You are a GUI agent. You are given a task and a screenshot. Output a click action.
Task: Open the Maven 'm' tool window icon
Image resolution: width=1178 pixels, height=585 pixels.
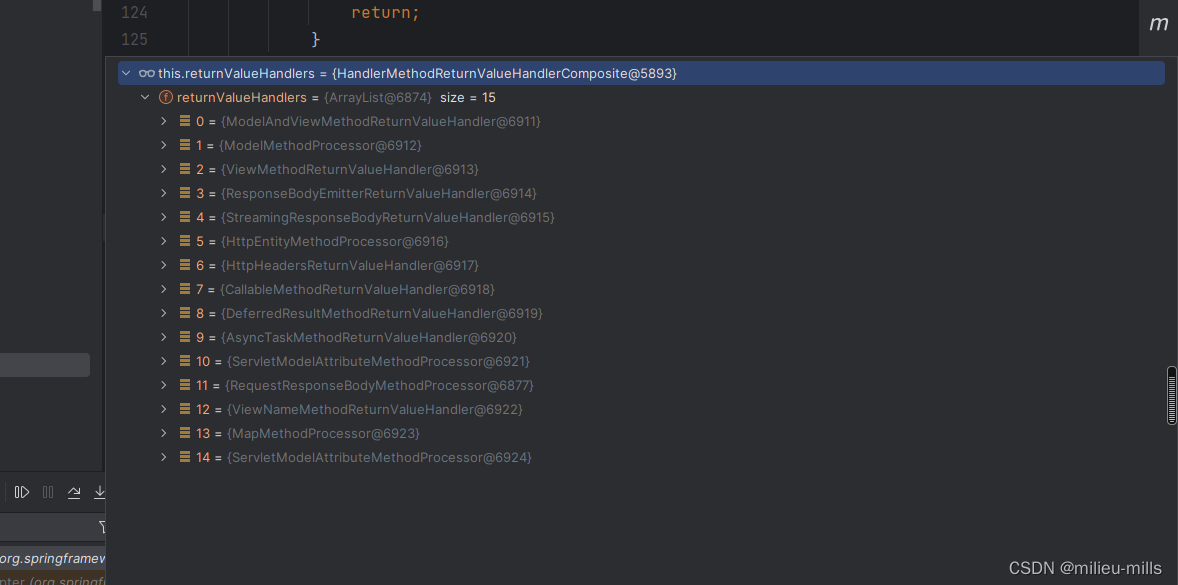click(x=1158, y=22)
